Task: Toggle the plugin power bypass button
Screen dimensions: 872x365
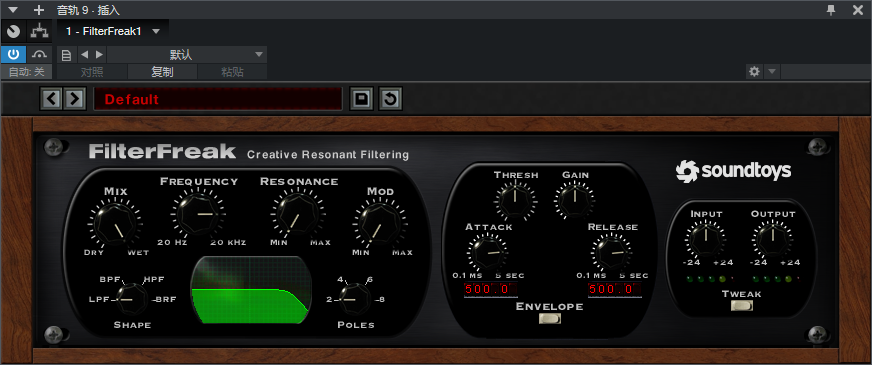Action: pyautogui.click(x=13, y=55)
